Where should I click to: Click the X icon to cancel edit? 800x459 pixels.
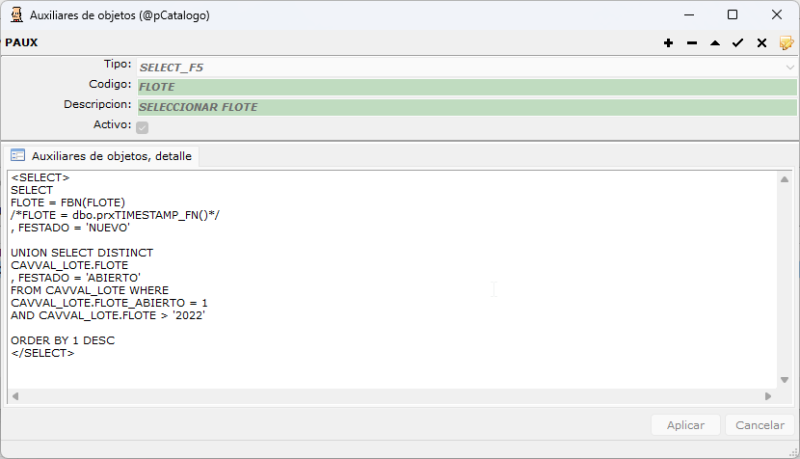(x=762, y=43)
